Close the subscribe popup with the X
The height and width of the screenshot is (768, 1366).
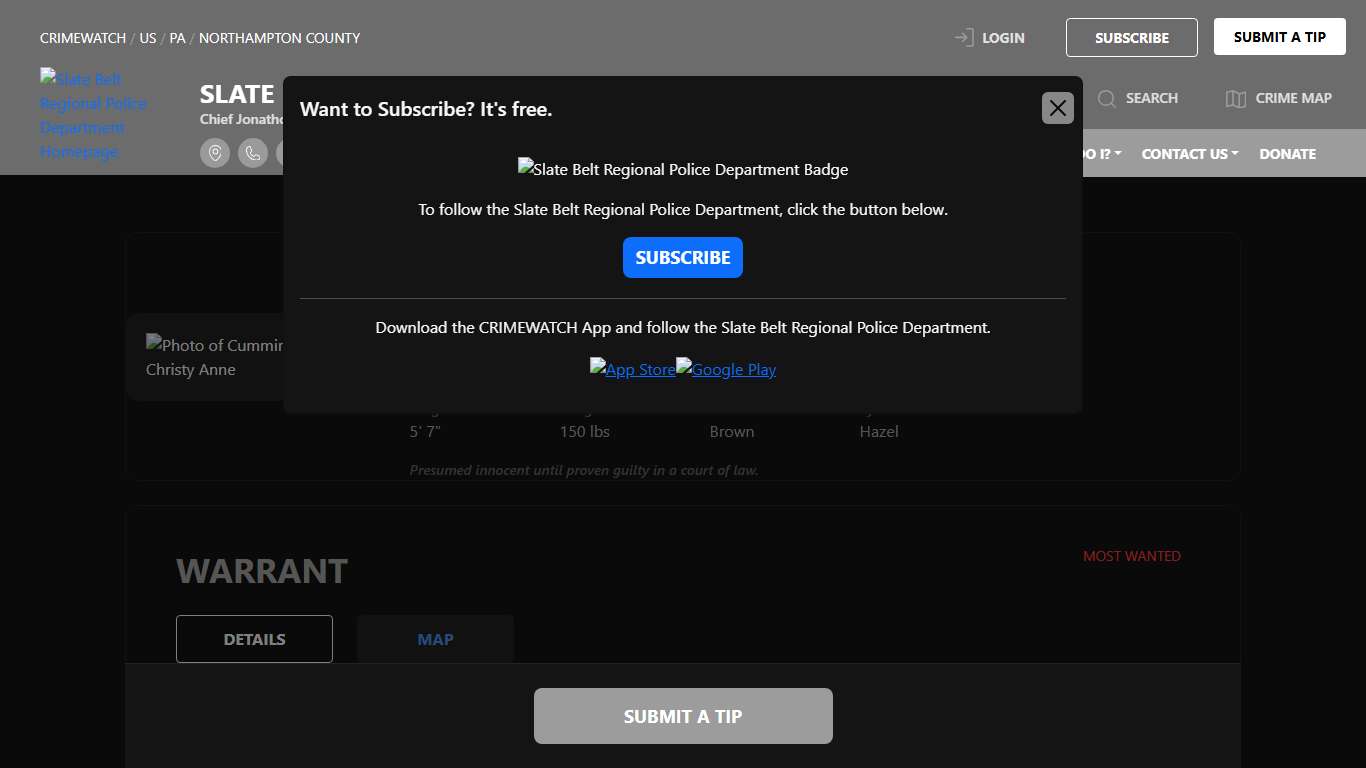[1057, 108]
